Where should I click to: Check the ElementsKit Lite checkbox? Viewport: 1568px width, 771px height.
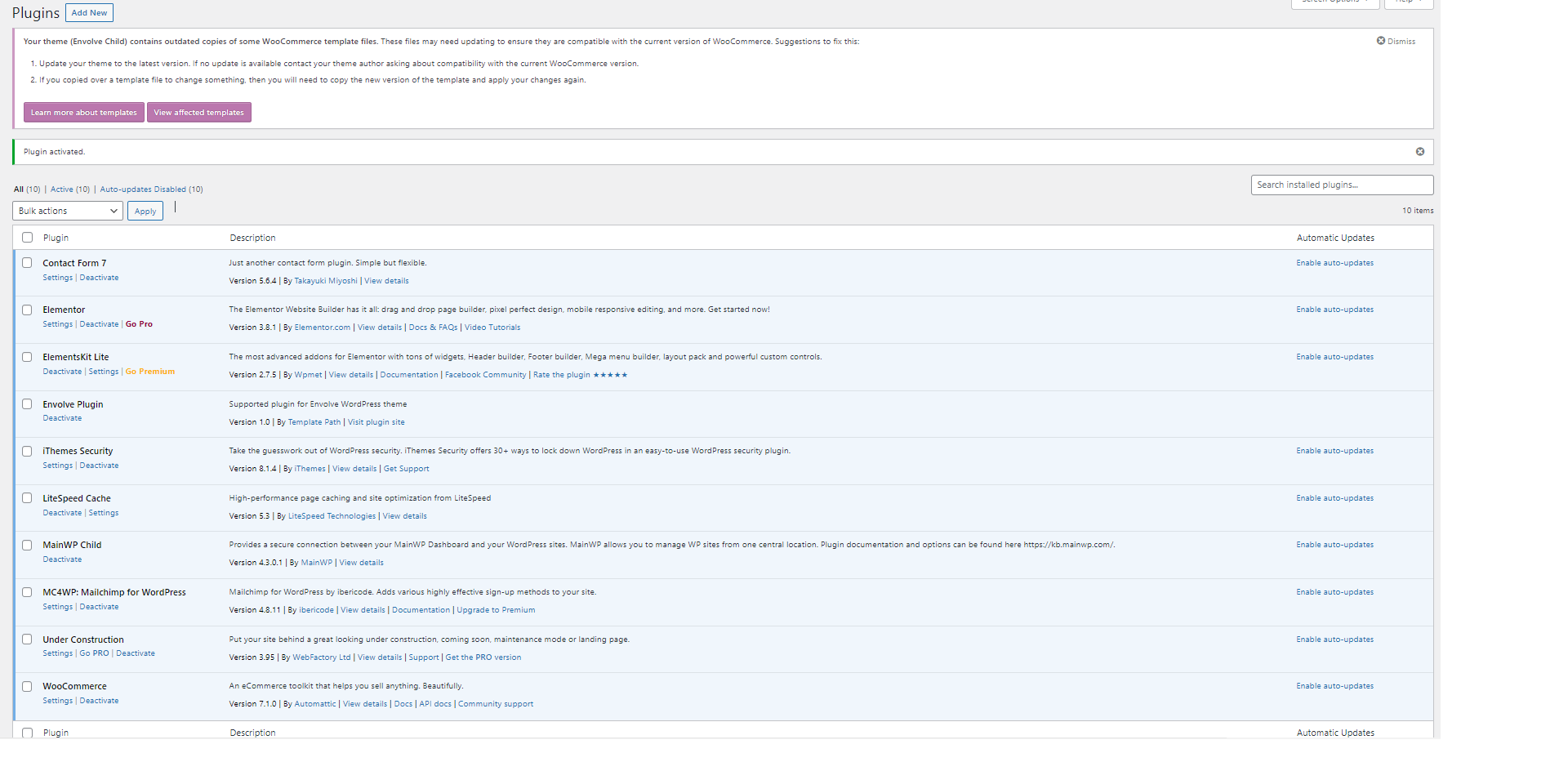pyautogui.click(x=27, y=357)
